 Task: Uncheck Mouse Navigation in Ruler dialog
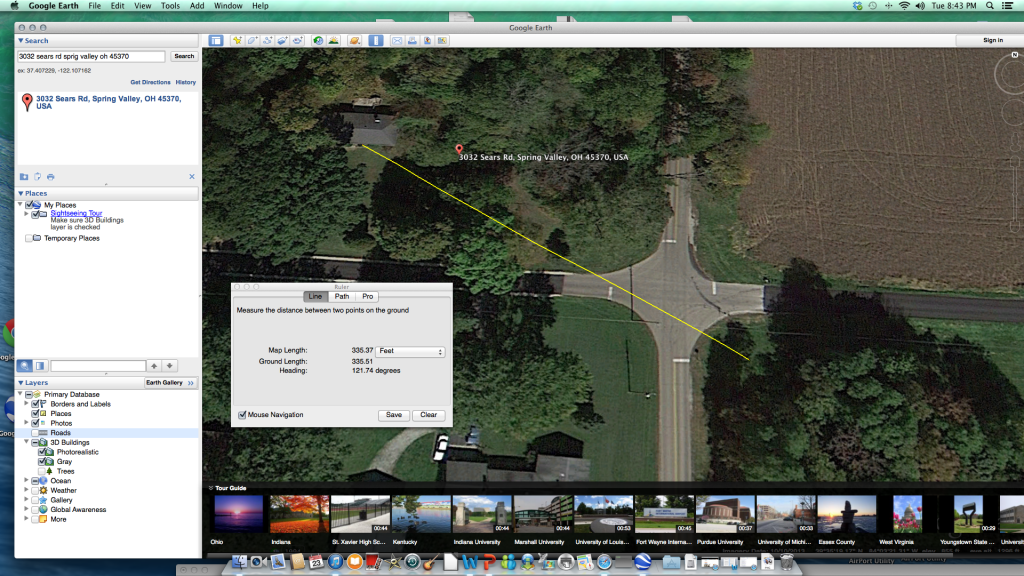(x=242, y=415)
